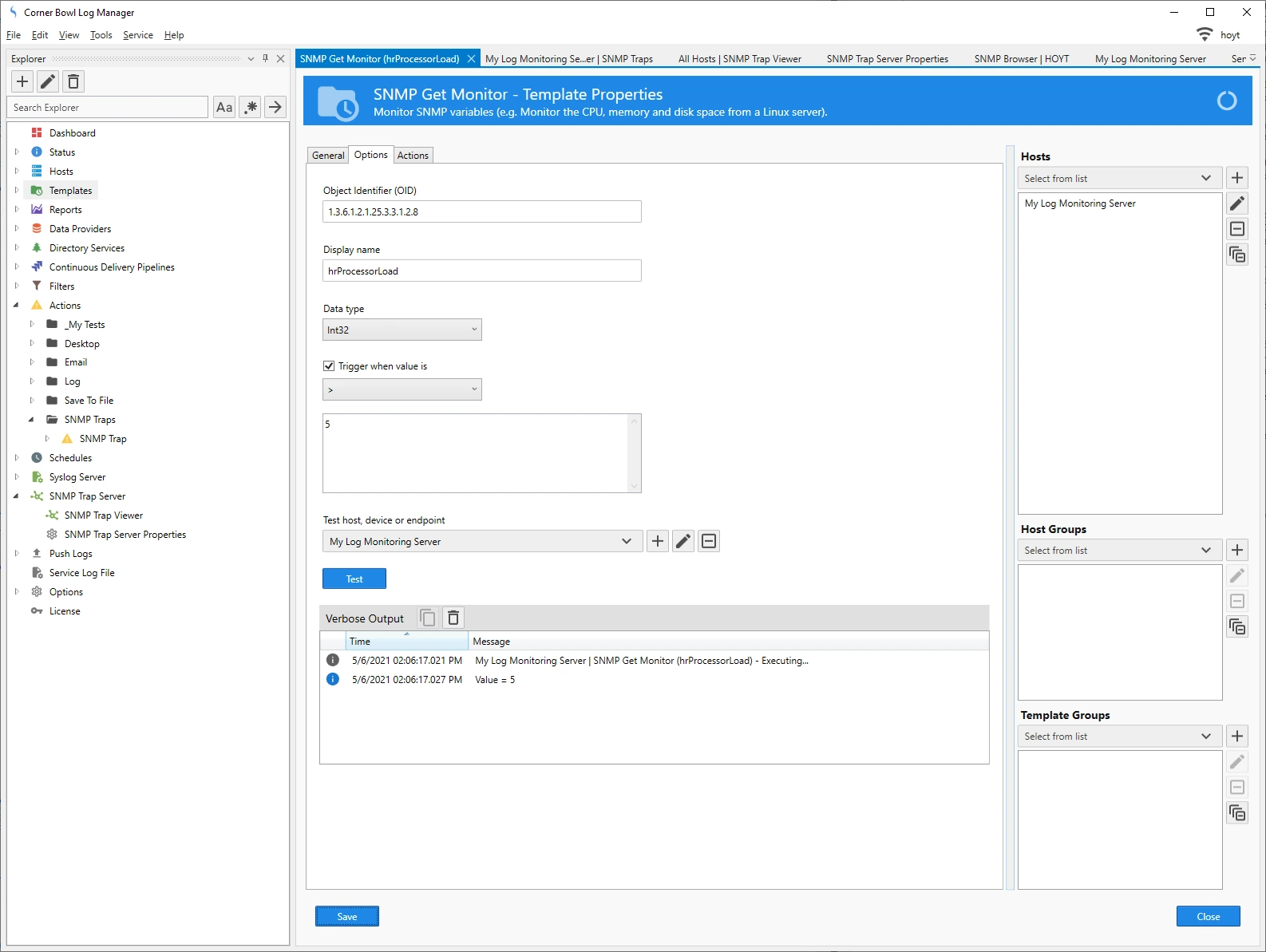
Task: Select Syslog Server in the Explorer tree
Action: 77,477
